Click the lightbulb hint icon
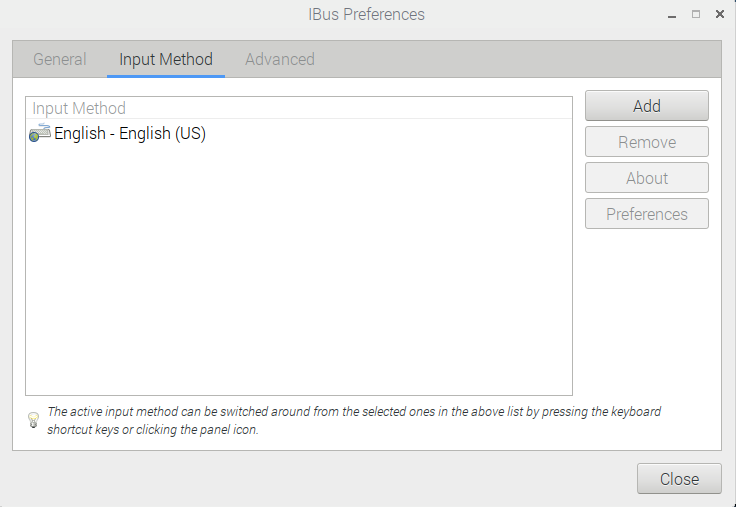This screenshot has height=507, width=736. (x=33, y=420)
